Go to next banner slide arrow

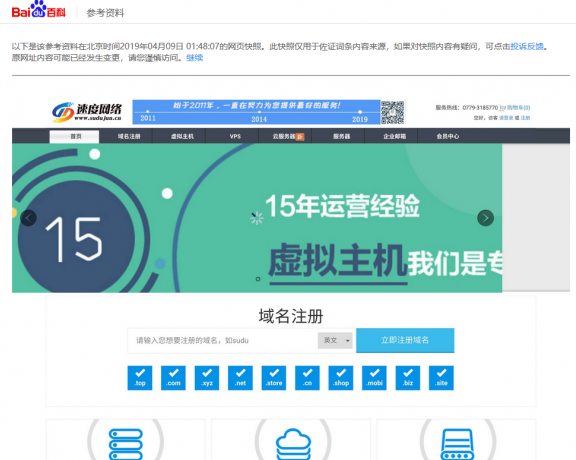coord(485,218)
